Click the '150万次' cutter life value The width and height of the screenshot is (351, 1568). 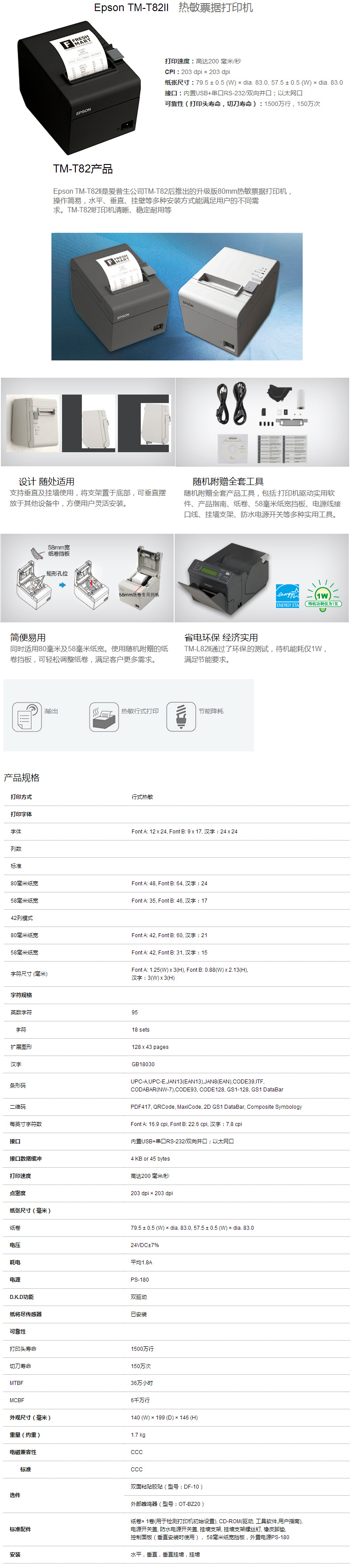click(140, 1366)
